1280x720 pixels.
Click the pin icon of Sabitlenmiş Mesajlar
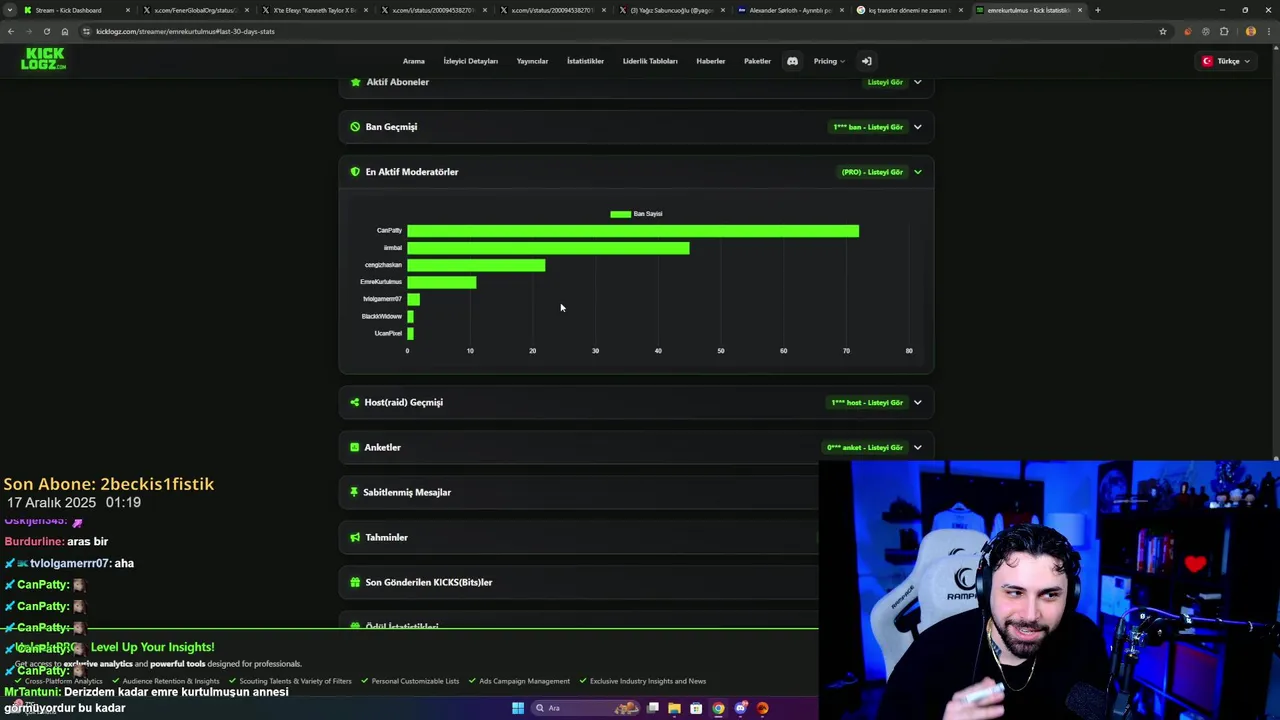355,492
